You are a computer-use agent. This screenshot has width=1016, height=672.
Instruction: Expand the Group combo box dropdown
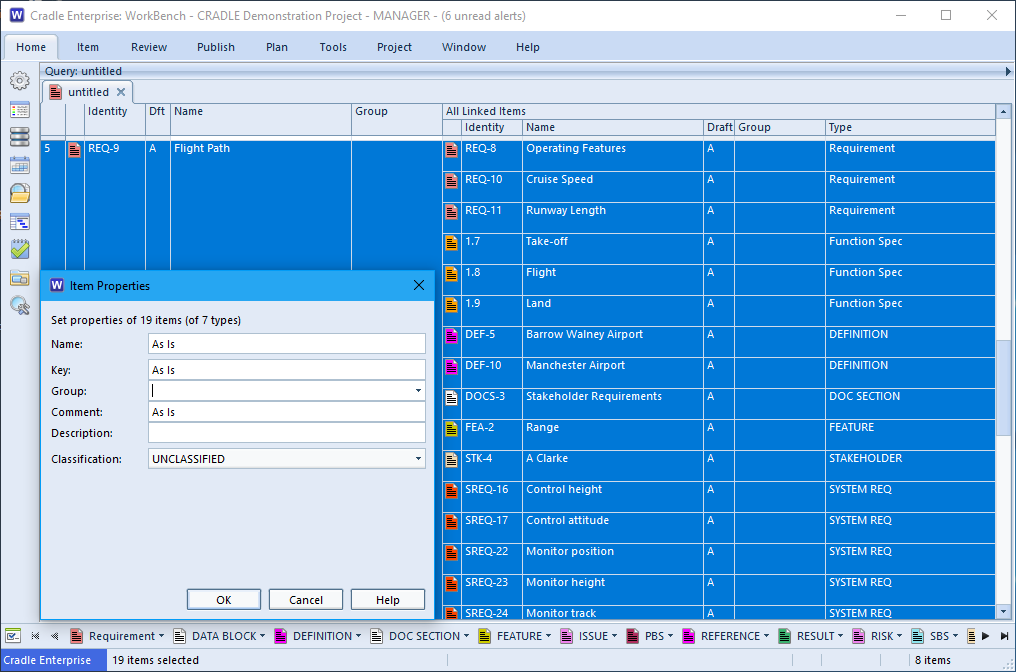coord(418,391)
